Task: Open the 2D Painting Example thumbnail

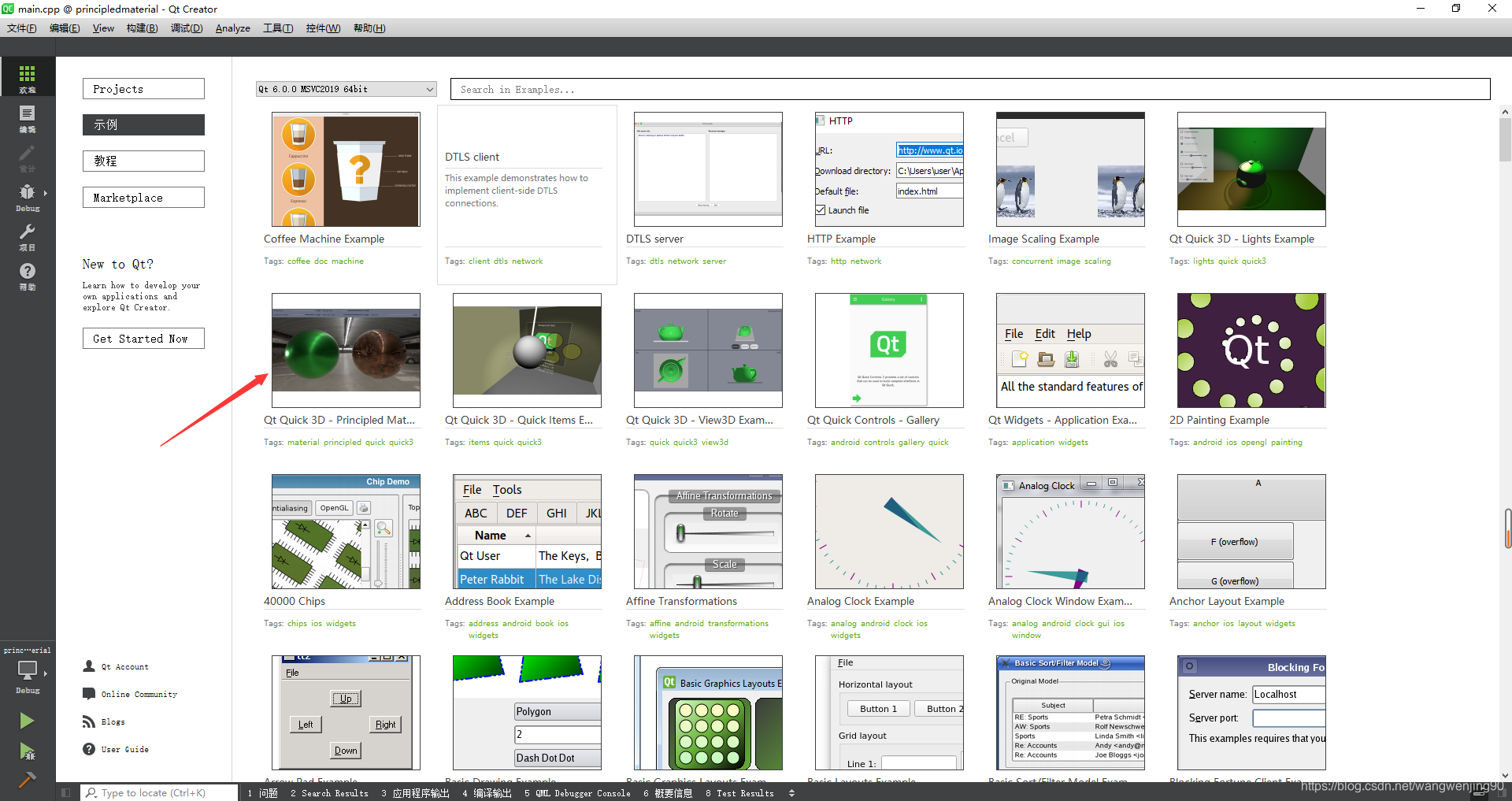Action: 1251,350
